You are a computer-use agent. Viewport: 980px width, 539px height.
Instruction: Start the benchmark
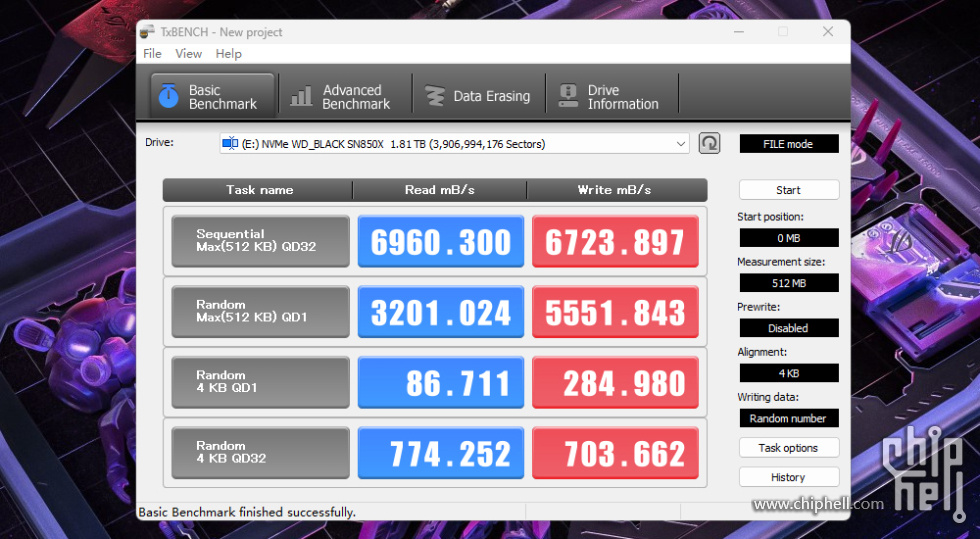pos(789,190)
